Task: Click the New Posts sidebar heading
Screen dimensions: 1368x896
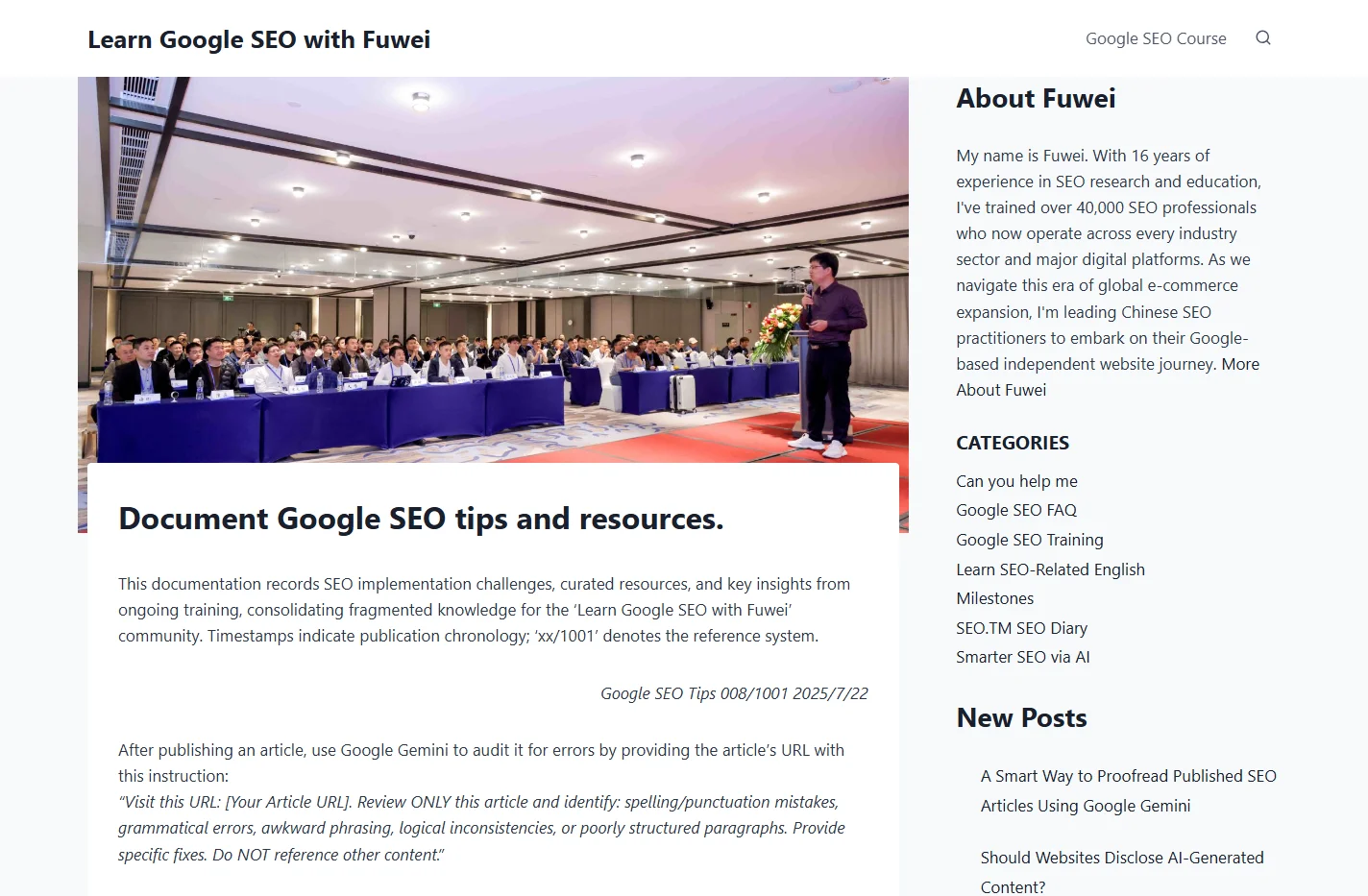Action: (1021, 717)
